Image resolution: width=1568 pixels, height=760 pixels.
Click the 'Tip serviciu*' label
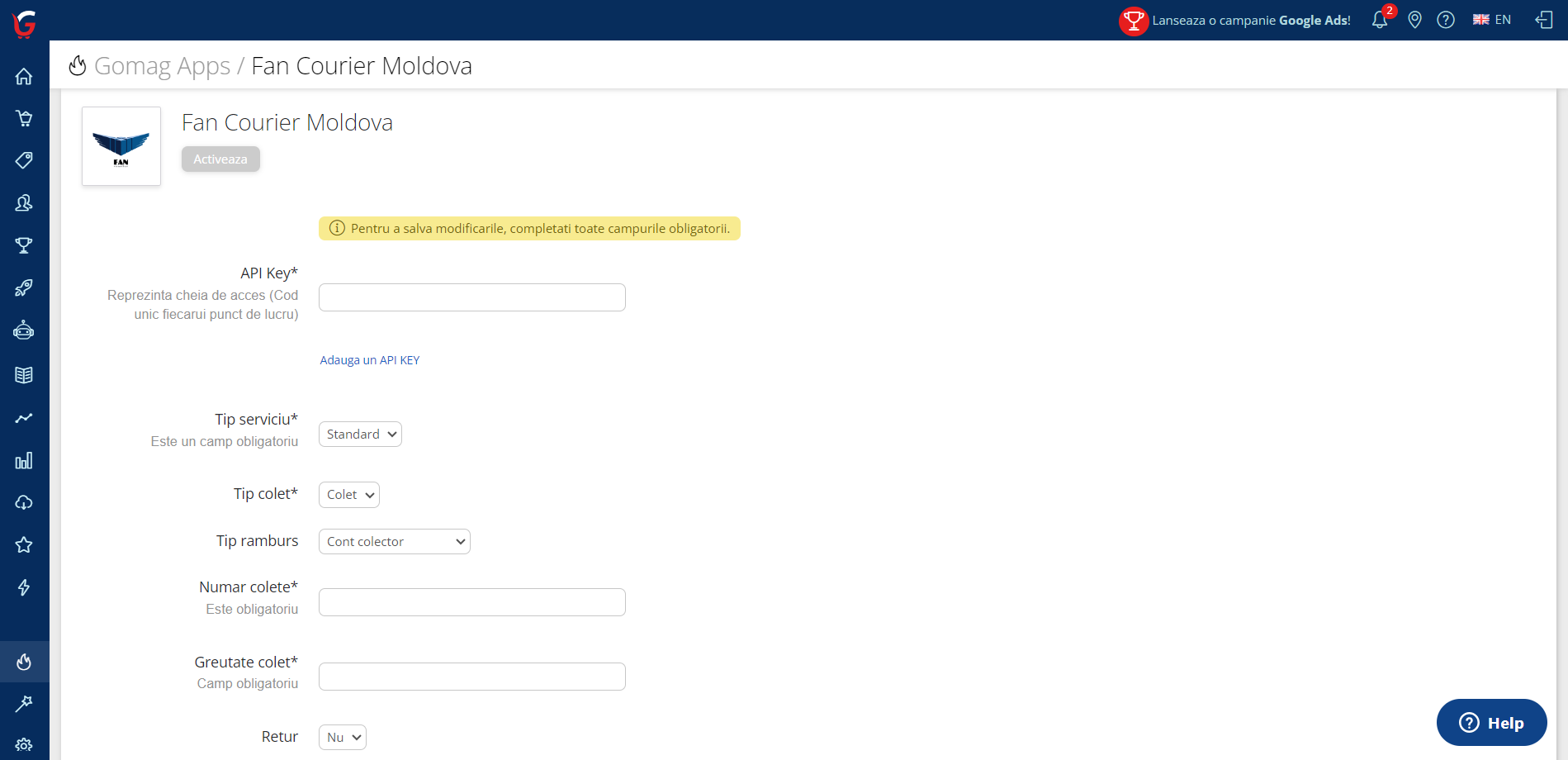click(x=257, y=420)
